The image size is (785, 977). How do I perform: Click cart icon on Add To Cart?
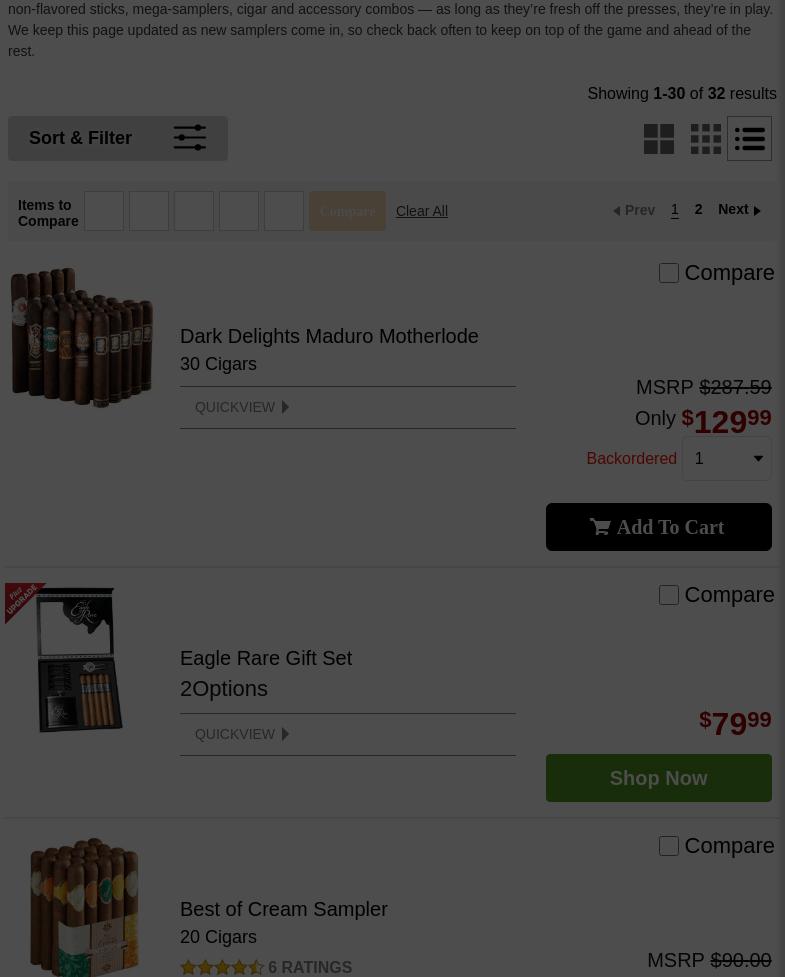point(600,527)
